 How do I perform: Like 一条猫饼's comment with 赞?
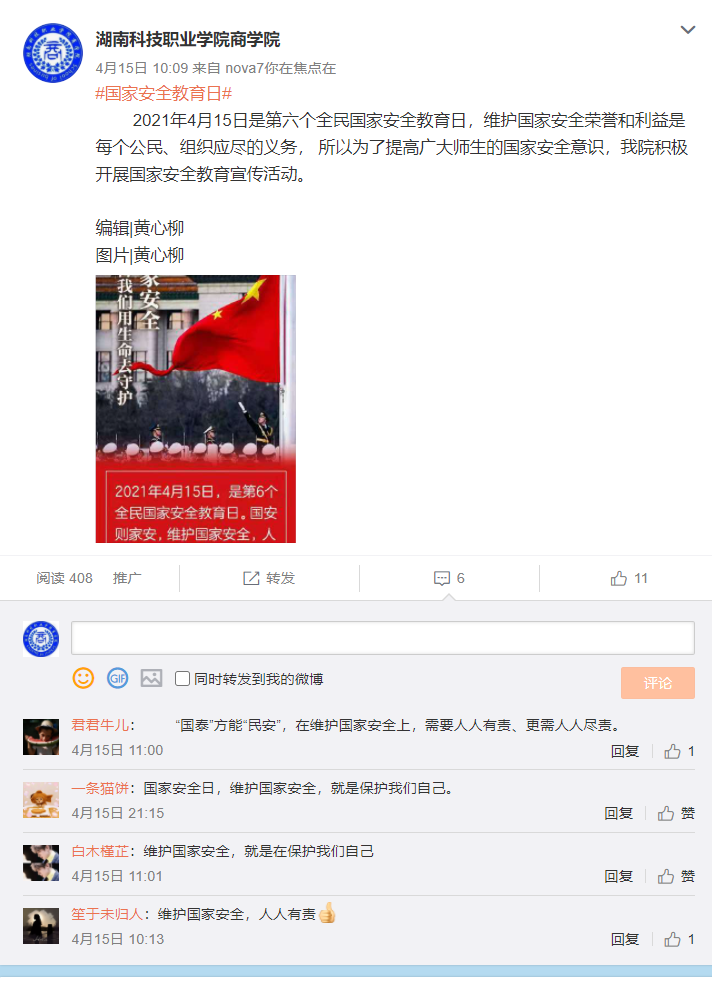coord(676,813)
